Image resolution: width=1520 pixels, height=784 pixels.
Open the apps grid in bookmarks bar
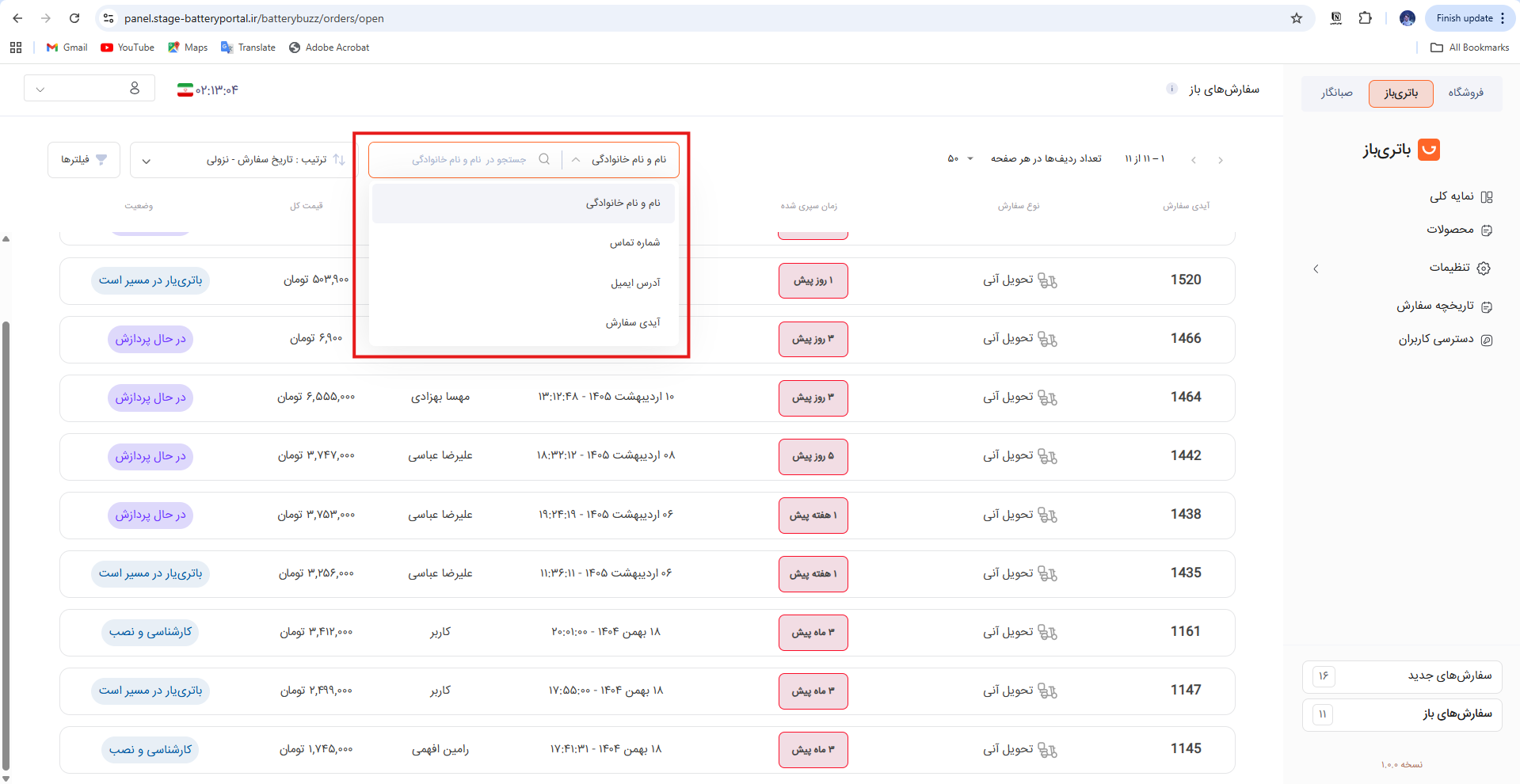pyautogui.click(x=16, y=48)
